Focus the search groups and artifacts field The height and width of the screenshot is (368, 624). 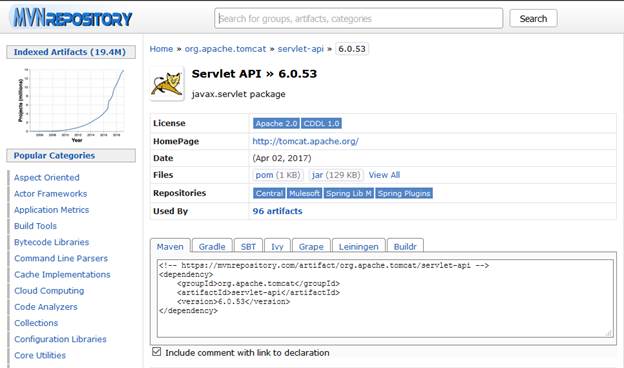pos(359,19)
